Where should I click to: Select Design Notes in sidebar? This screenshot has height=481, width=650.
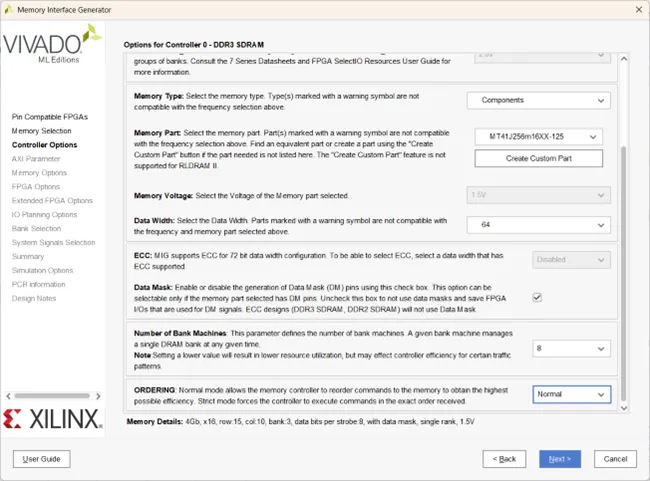[34, 299]
